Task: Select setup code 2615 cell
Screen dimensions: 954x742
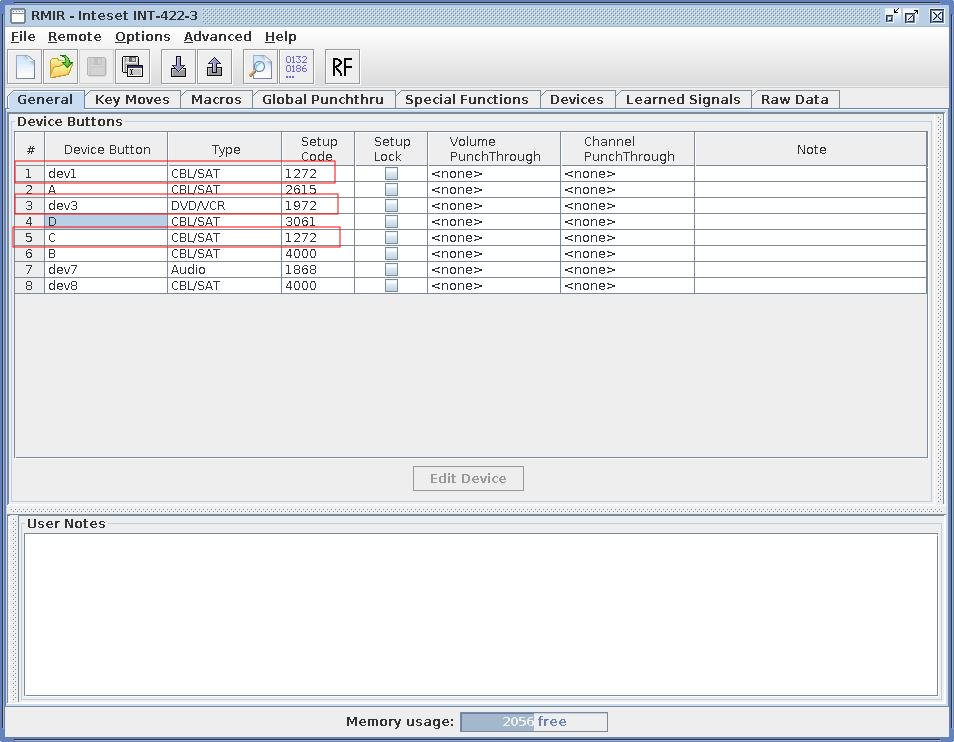Action: (x=318, y=189)
